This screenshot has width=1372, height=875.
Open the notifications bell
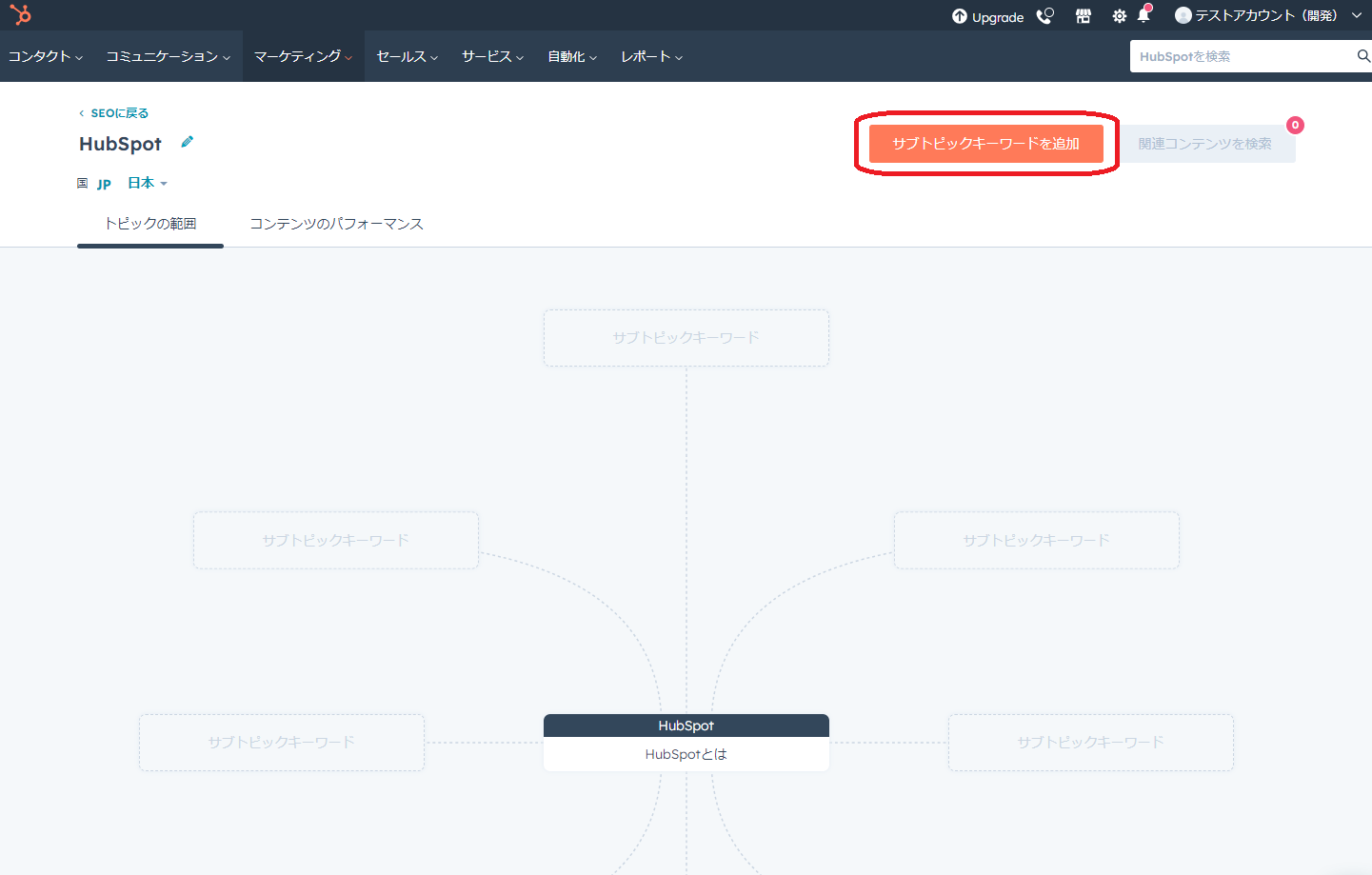(x=1143, y=15)
